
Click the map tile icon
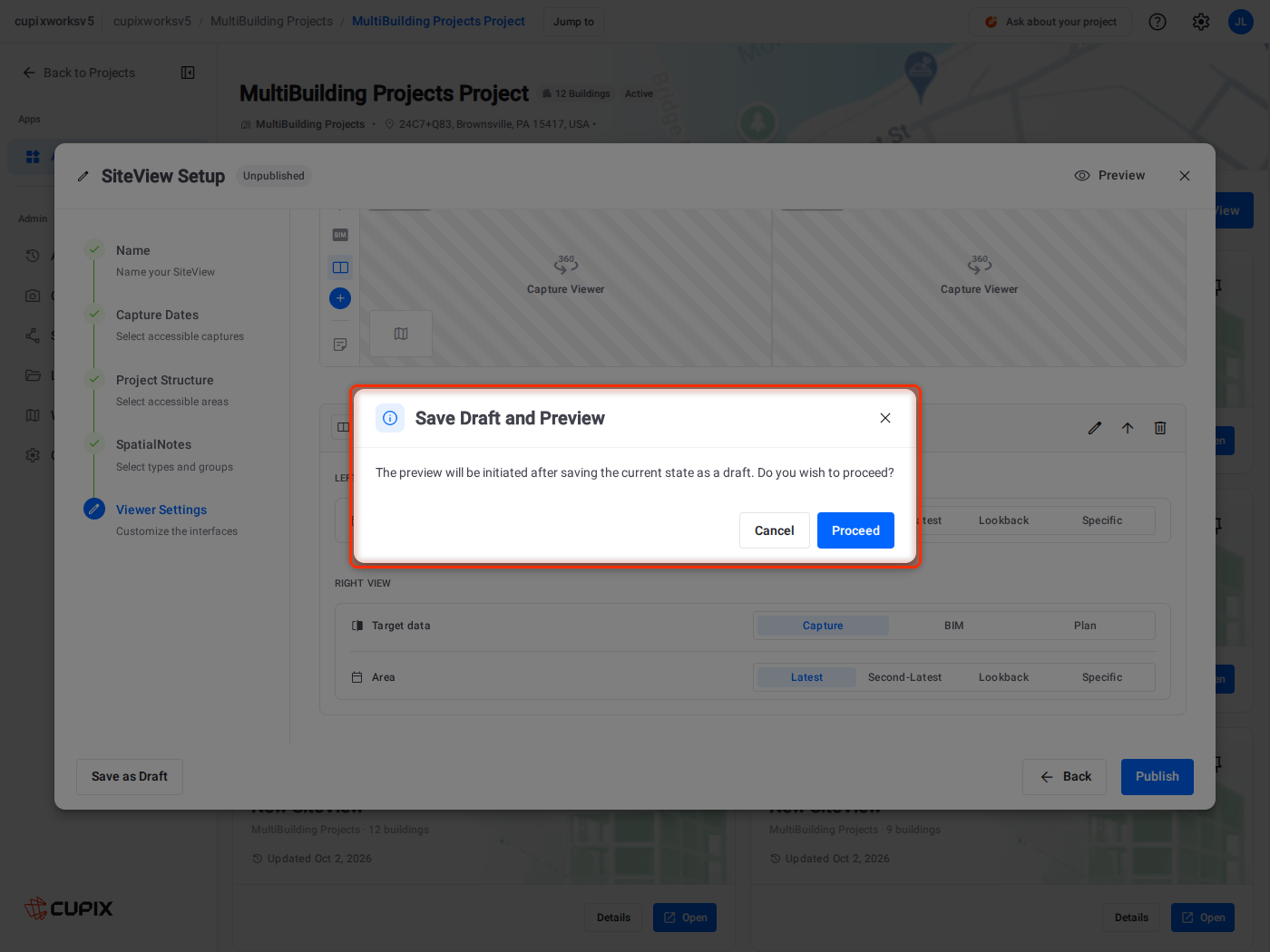pyautogui.click(x=401, y=334)
